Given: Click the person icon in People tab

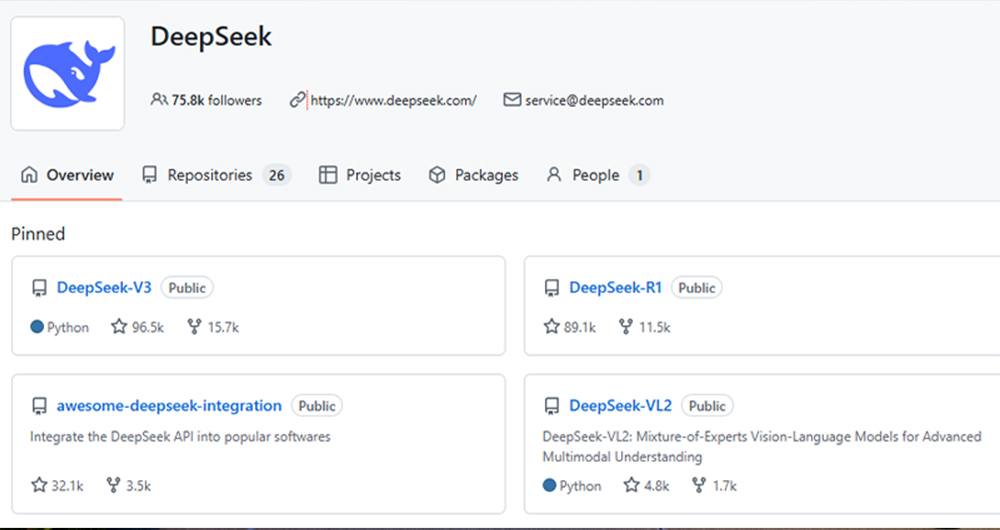Looking at the screenshot, I should [554, 175].
